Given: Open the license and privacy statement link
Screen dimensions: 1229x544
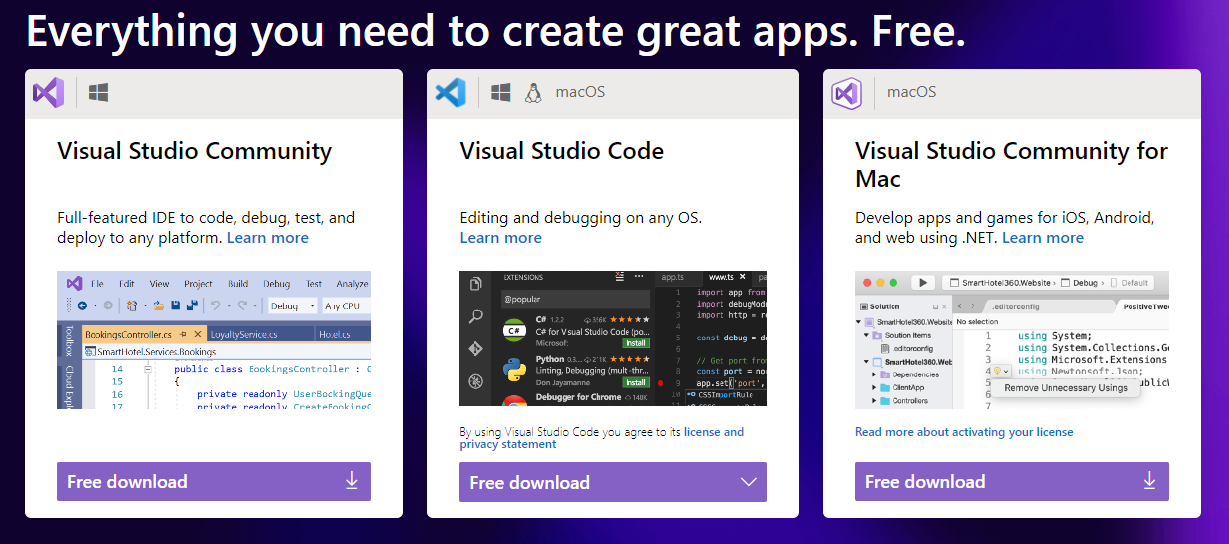Looking at the screenshot, I should (602, 438).
